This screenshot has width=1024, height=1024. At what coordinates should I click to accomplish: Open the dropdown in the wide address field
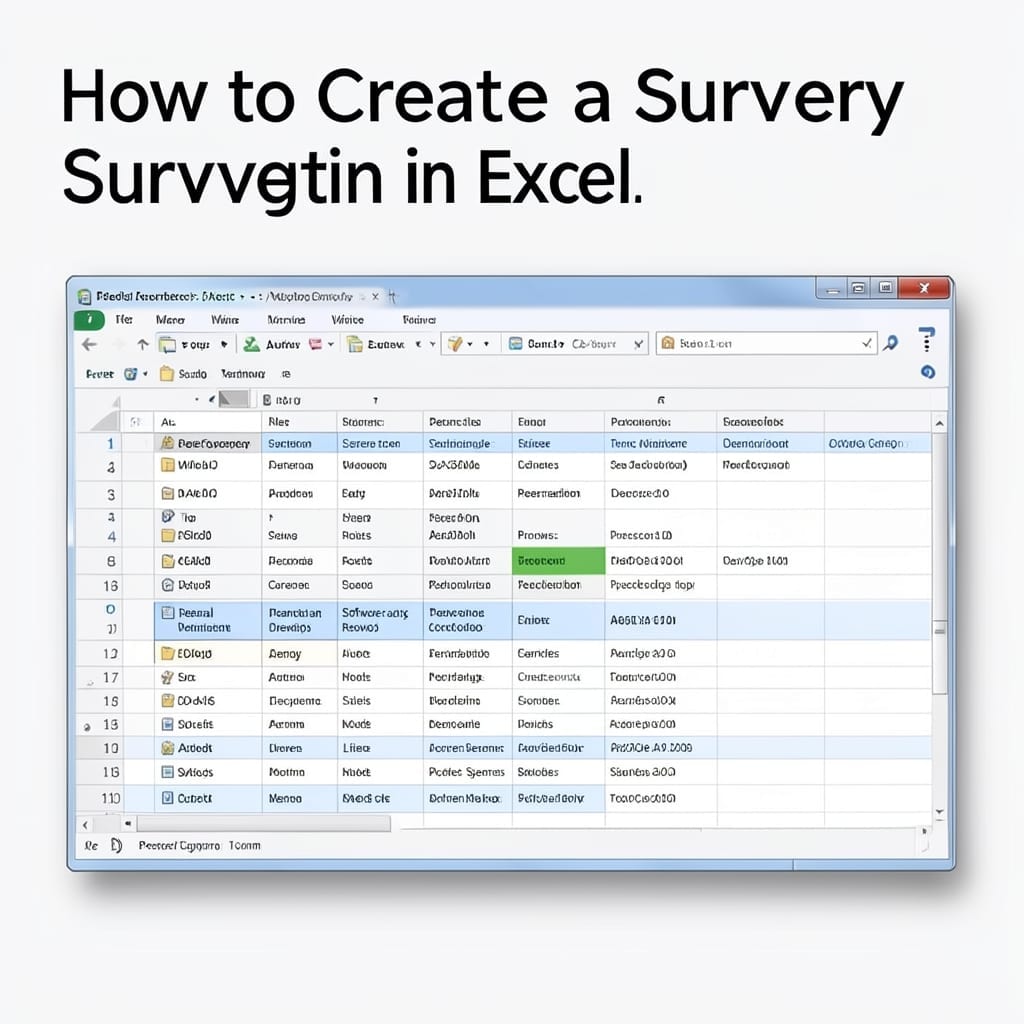[x=867, y=343]
